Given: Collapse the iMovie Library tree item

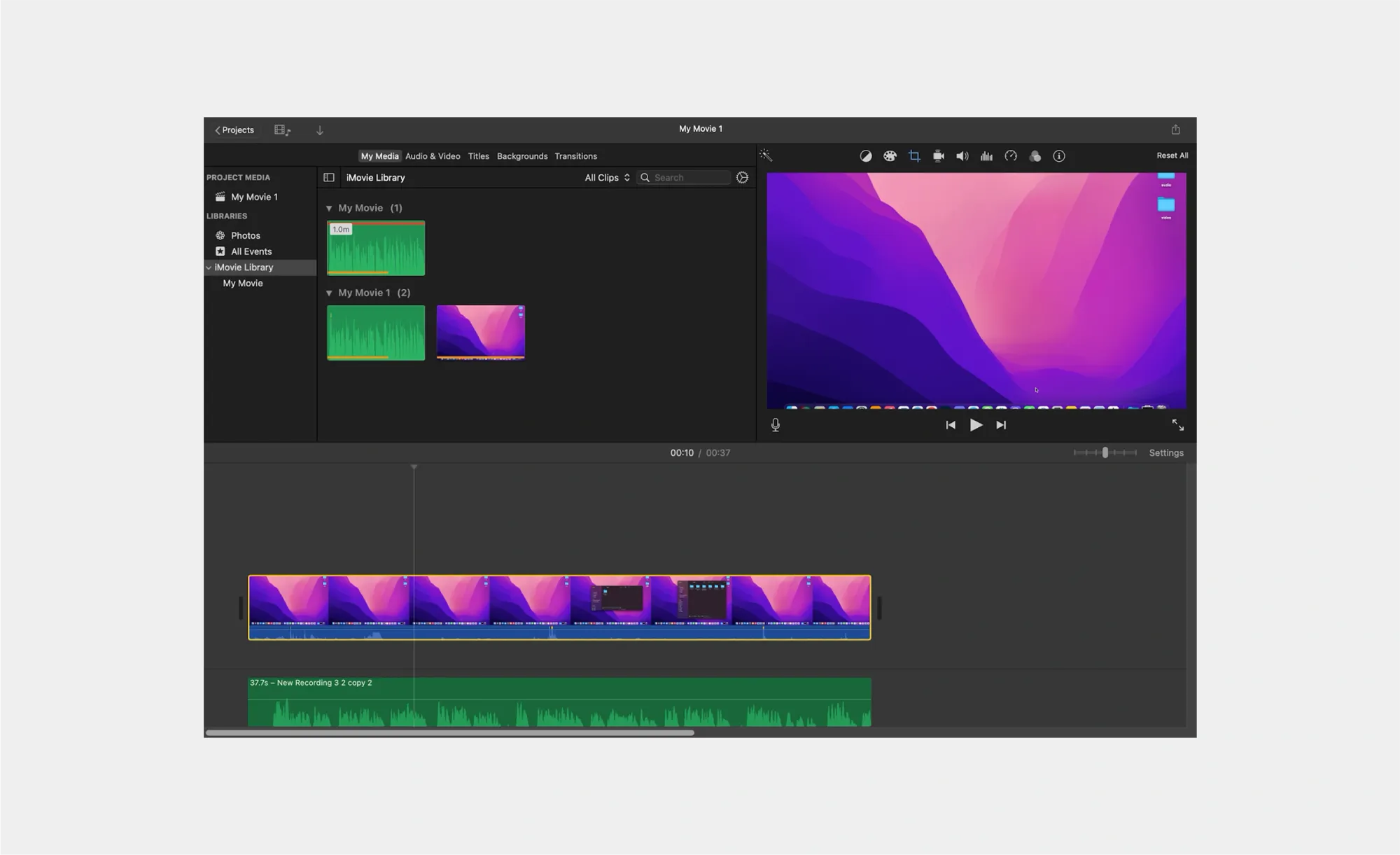Looking at the screenshot, I should tap(209, 267).
